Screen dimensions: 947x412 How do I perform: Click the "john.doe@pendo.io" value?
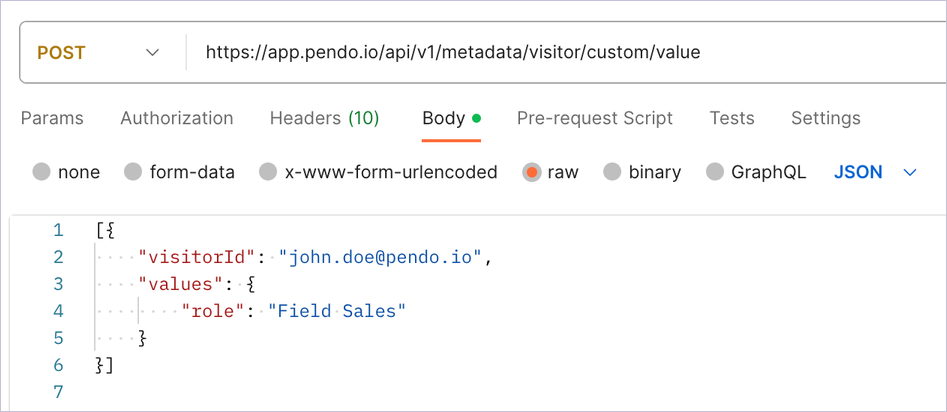381,257
